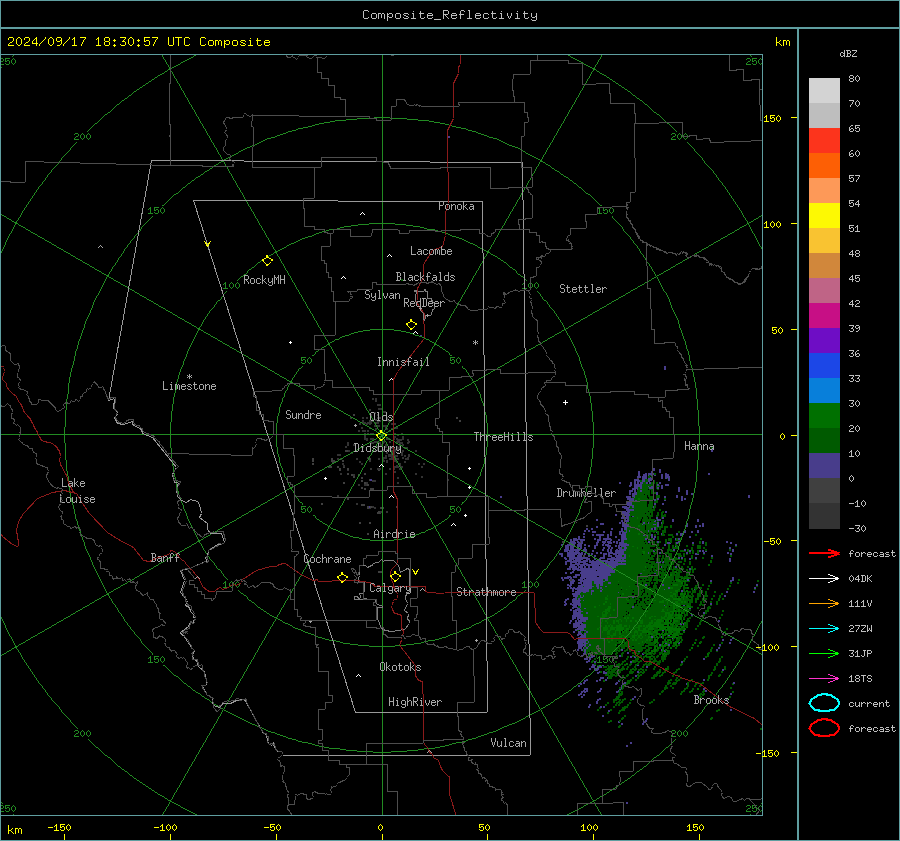Click the Lacombe city label
Viewport: 900px width, 841px height.
[431, 251]
